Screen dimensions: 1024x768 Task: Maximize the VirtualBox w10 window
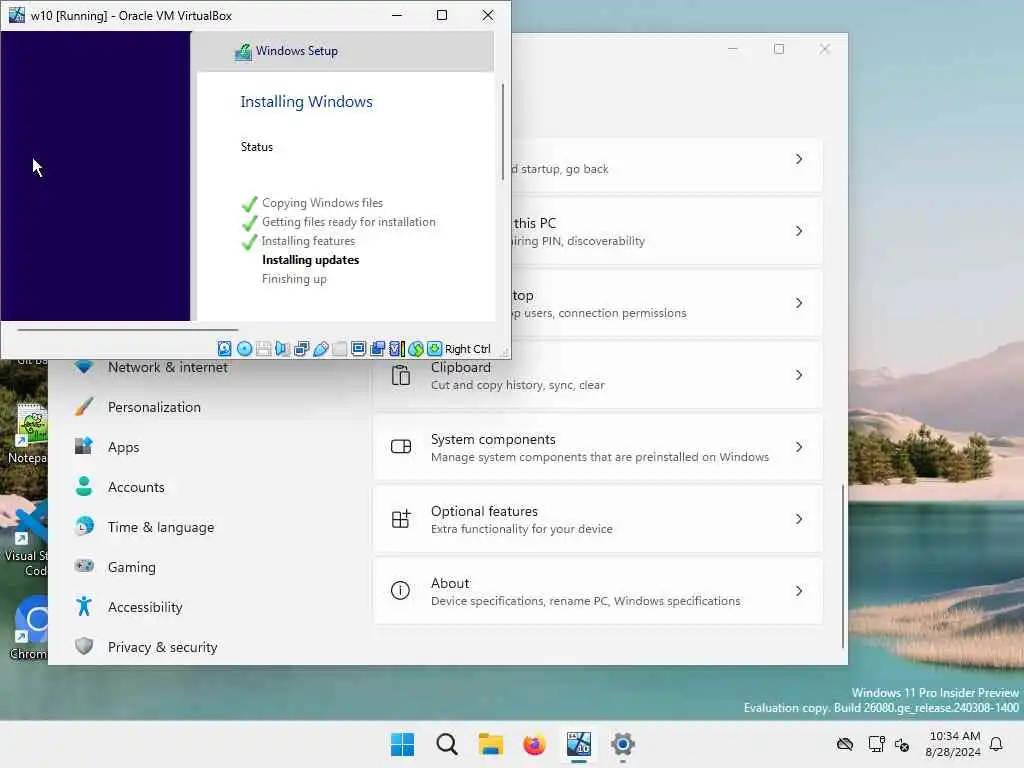click(x=442, y=15)
